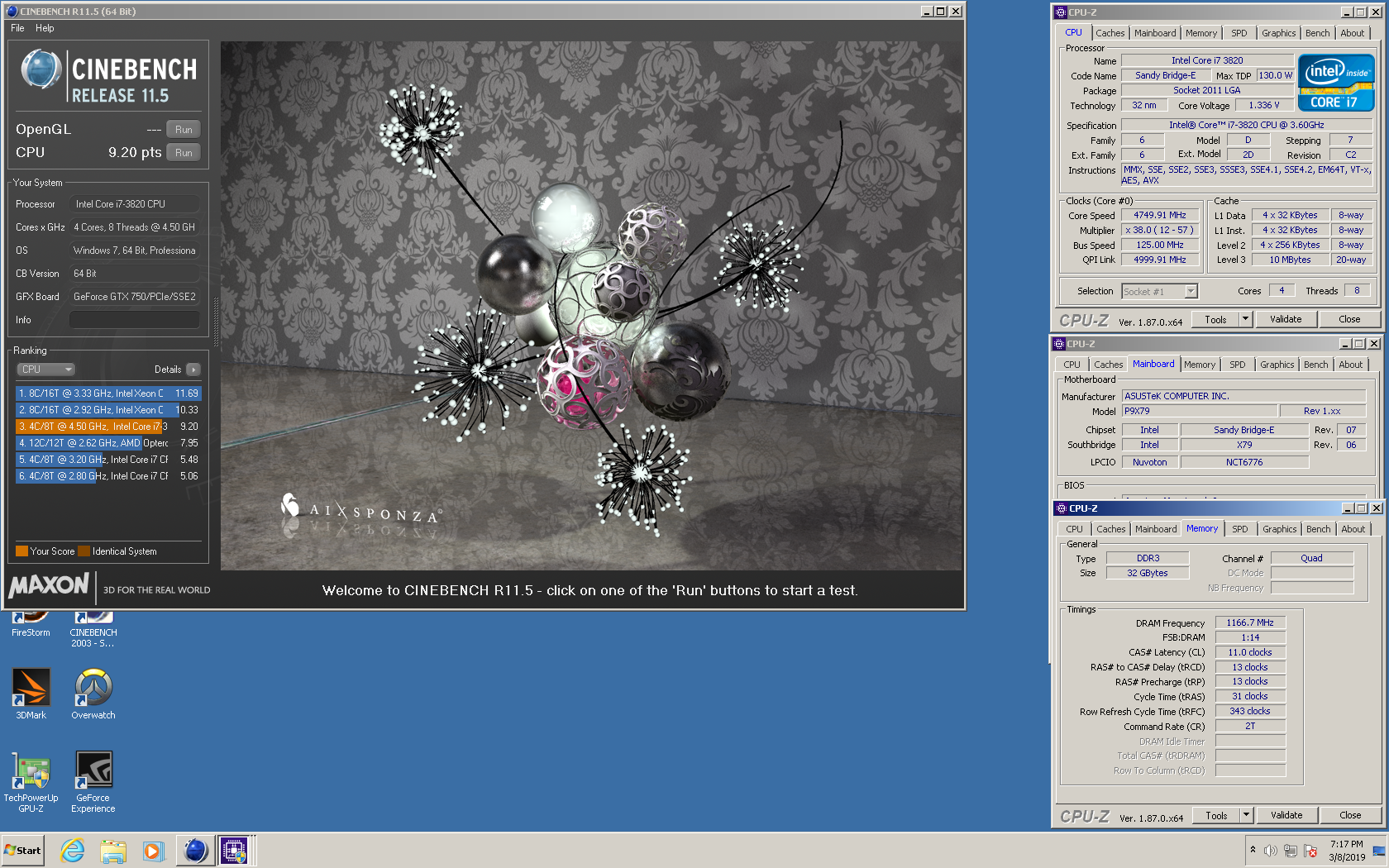The width and height of the screenshot is (1389, 868).
Task: Run the OpenGL benchmark in Cinebench
Action: (x=184, y=130)
